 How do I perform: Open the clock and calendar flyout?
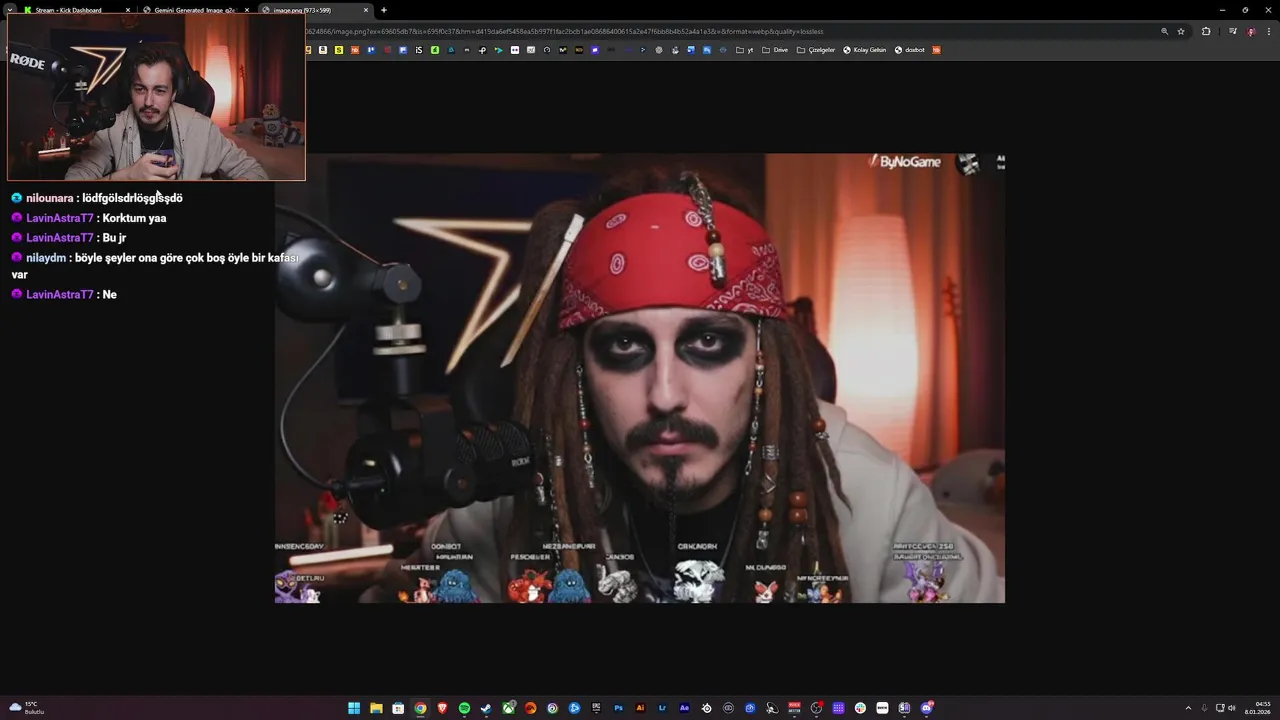coord(1259,708)
